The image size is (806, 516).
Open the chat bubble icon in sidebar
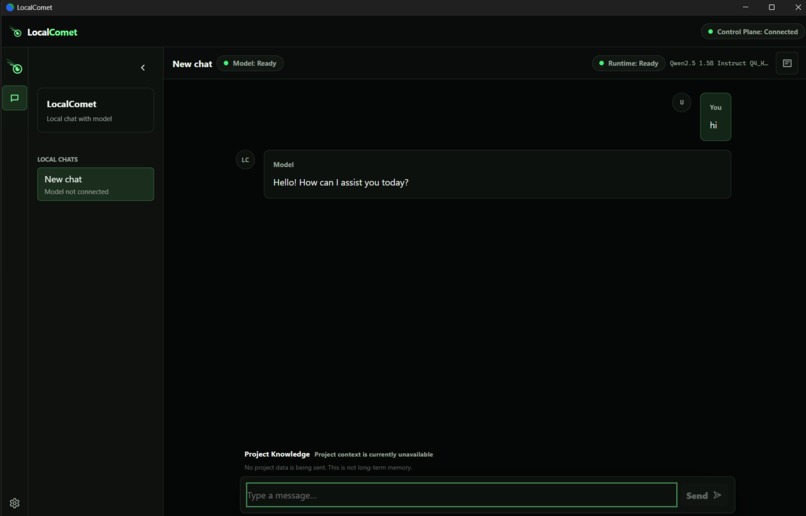pos(14,98)
